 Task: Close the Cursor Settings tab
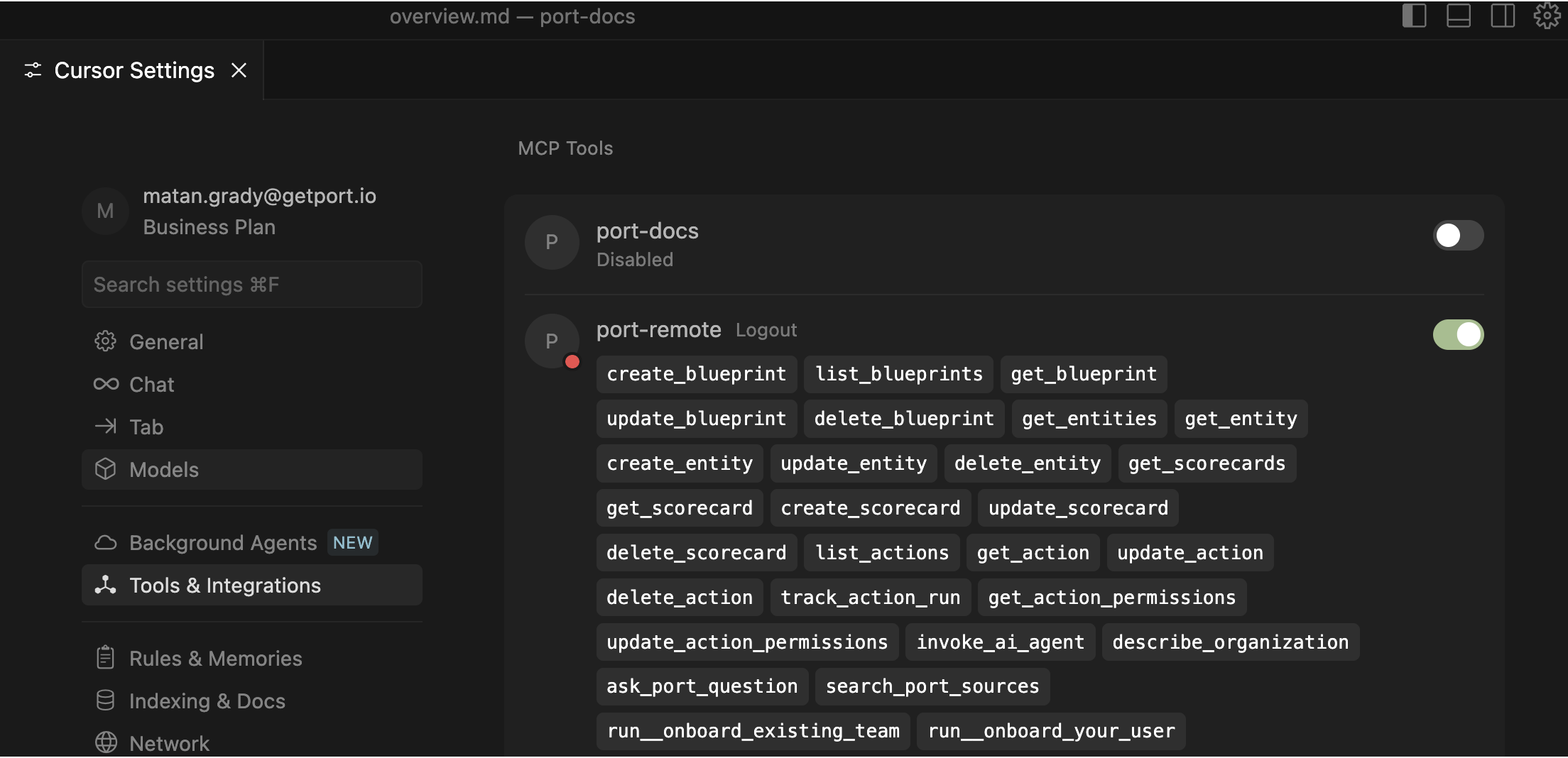click(x=239, y=70)
